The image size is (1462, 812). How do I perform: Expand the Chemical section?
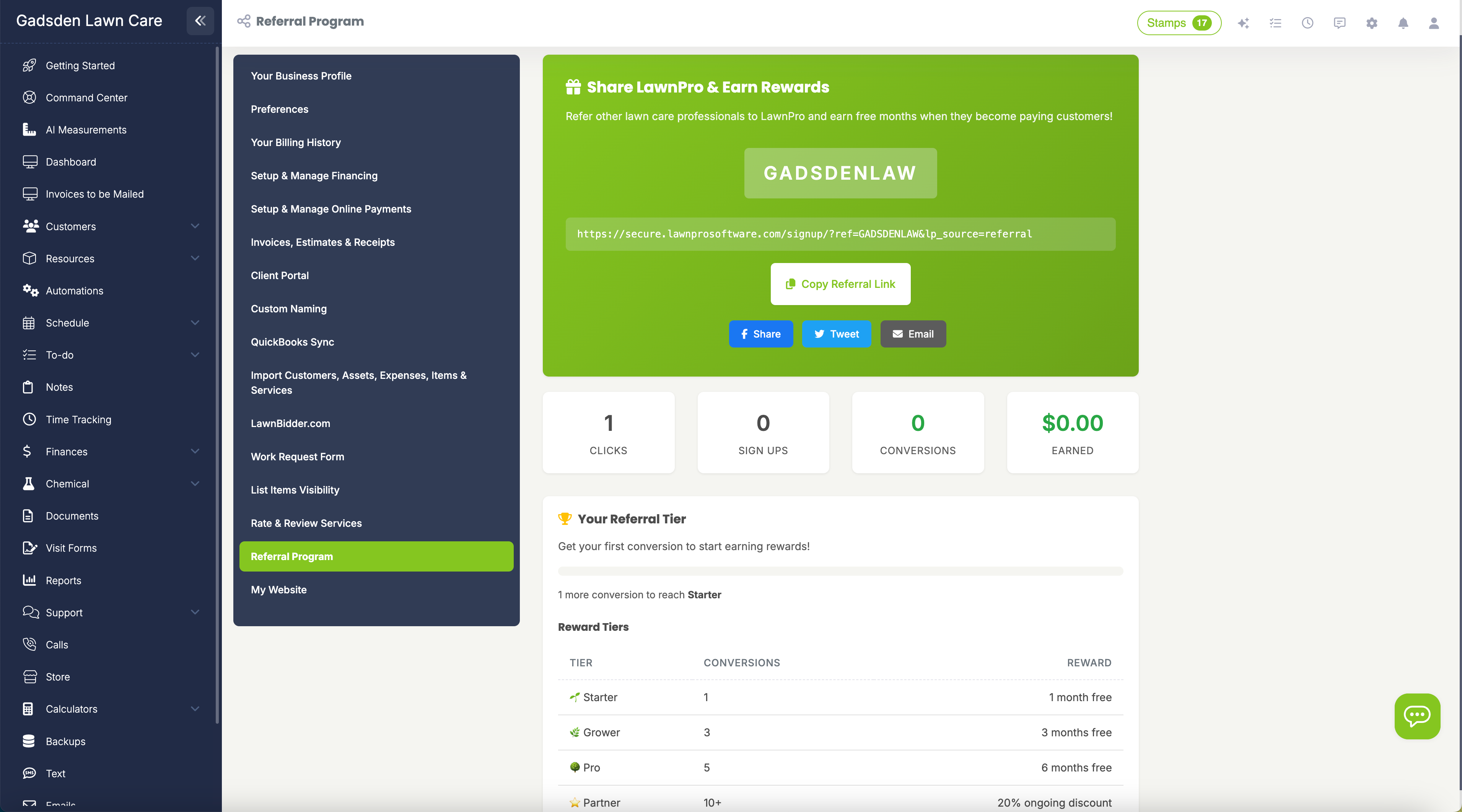point(195,484)
